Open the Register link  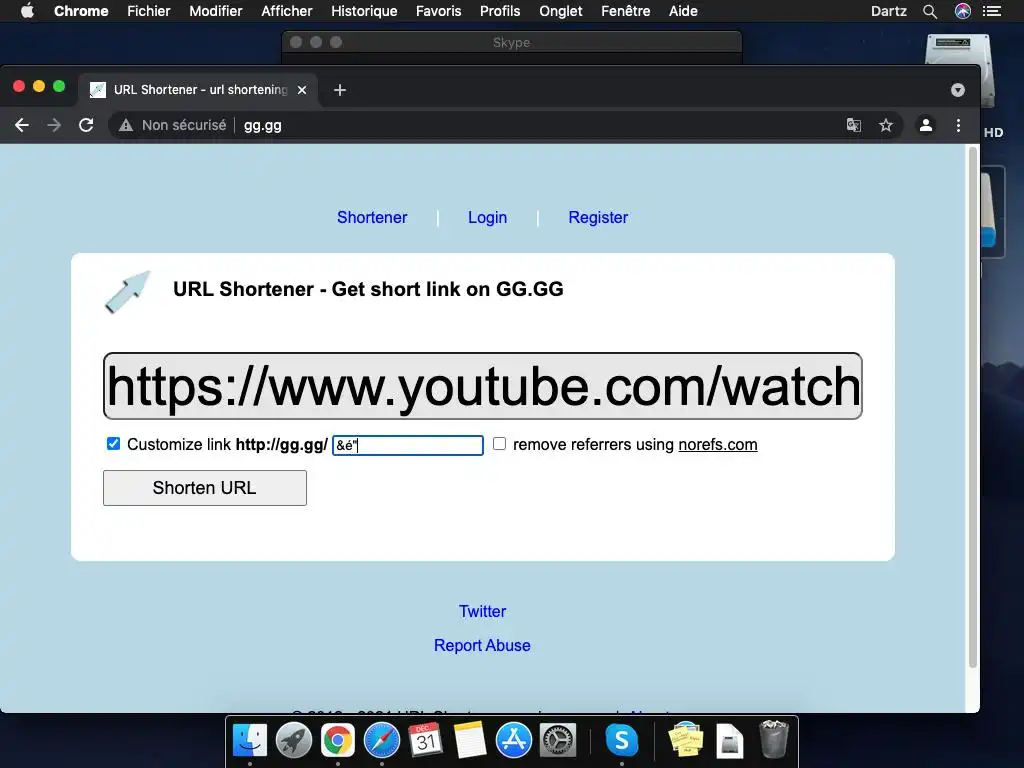tap(598, 217)
